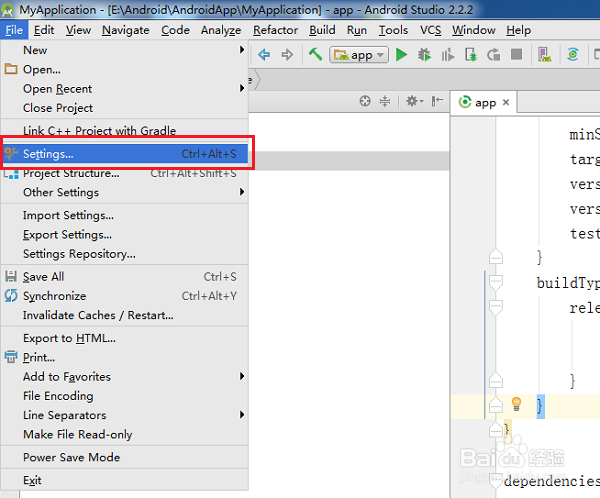Open project panel gear settings
Screen dimensions: 600x498
[414, 101]
